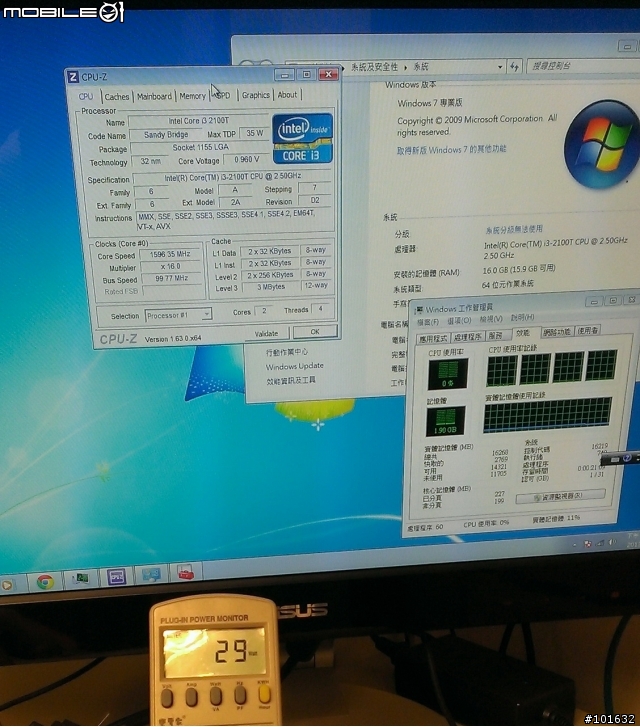
Task: Switch to the Mainboard tab in CPU-Z
Action: [154, 96]
